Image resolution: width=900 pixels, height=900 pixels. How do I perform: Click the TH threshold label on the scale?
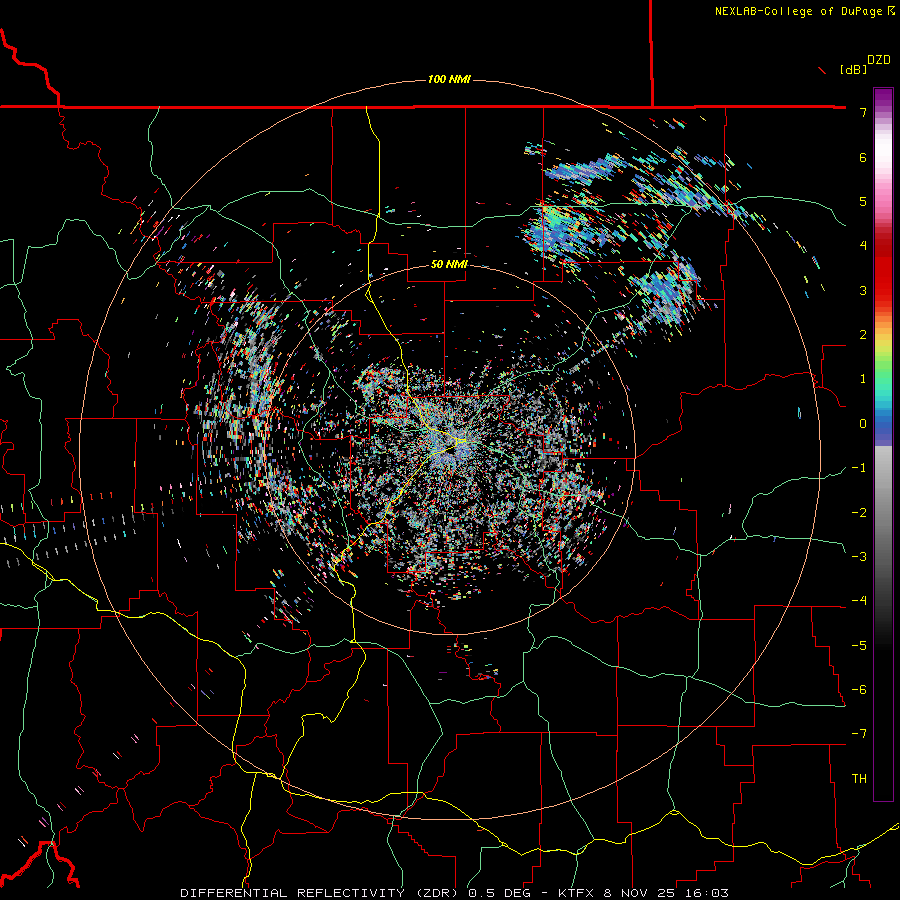point(859,778)
